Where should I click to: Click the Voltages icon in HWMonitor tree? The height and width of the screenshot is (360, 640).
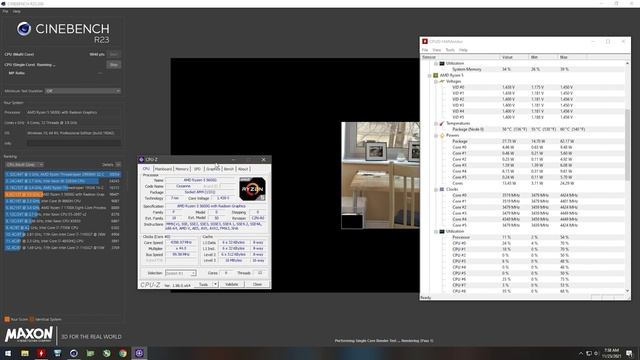(442, 81)
